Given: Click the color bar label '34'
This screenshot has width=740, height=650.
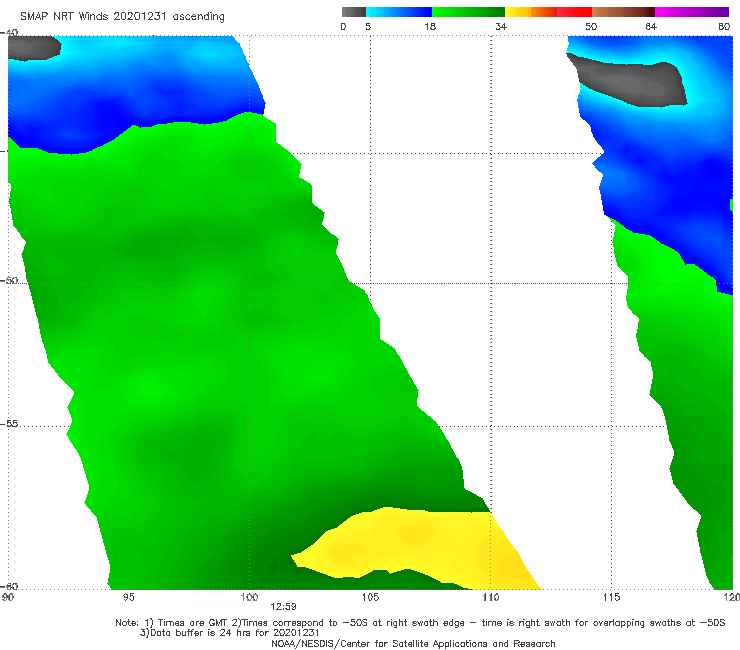Looking at the screenshot, I should [x=501, y=27].
